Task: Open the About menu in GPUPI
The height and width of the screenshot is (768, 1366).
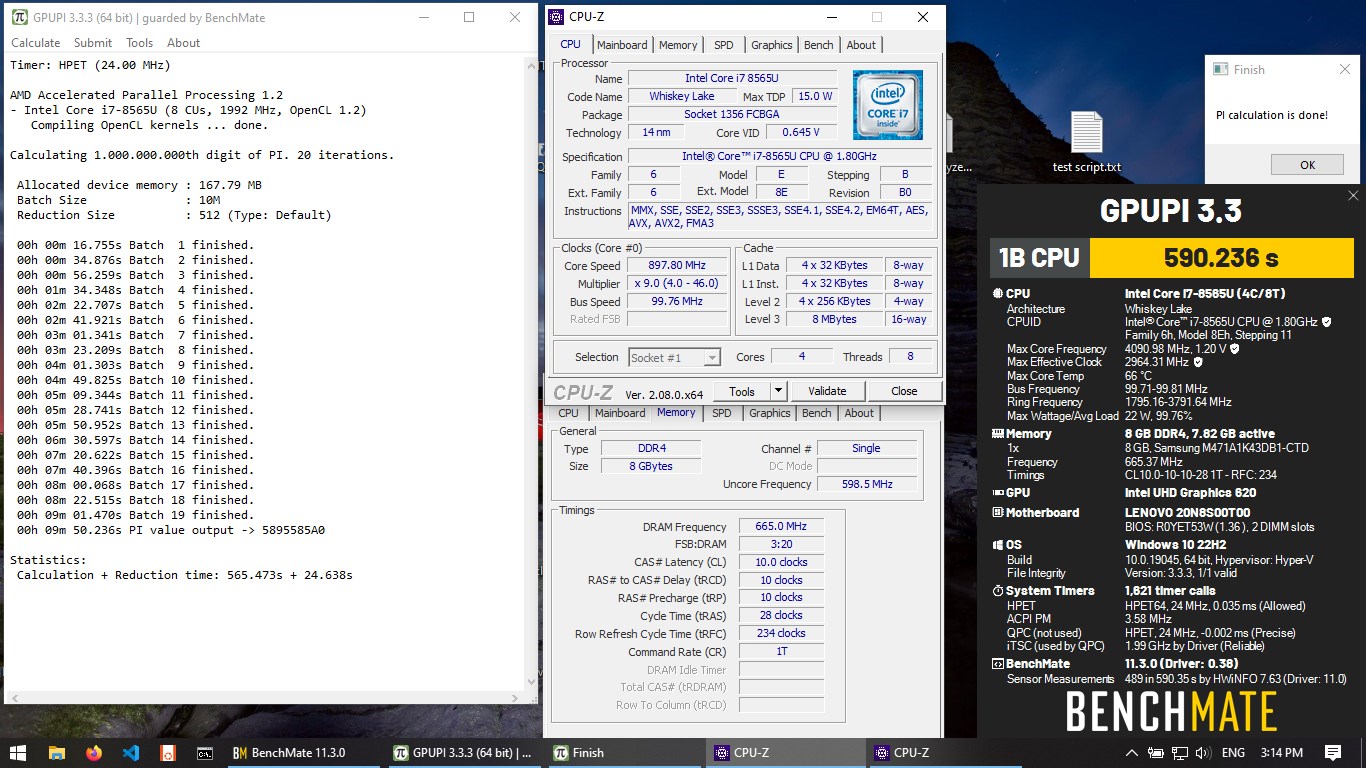Action: coord(183,43)
